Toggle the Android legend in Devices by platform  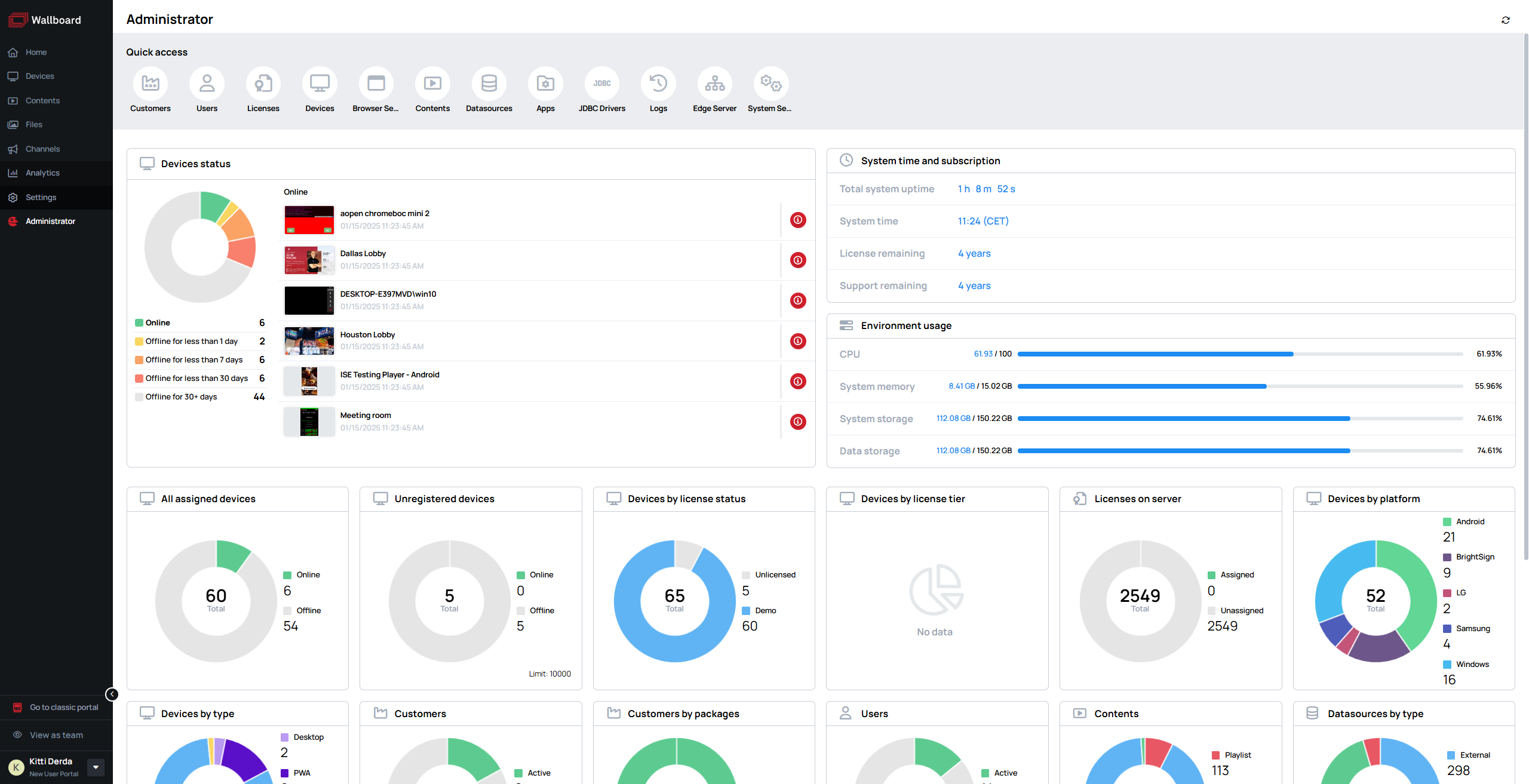(1469, 522)
